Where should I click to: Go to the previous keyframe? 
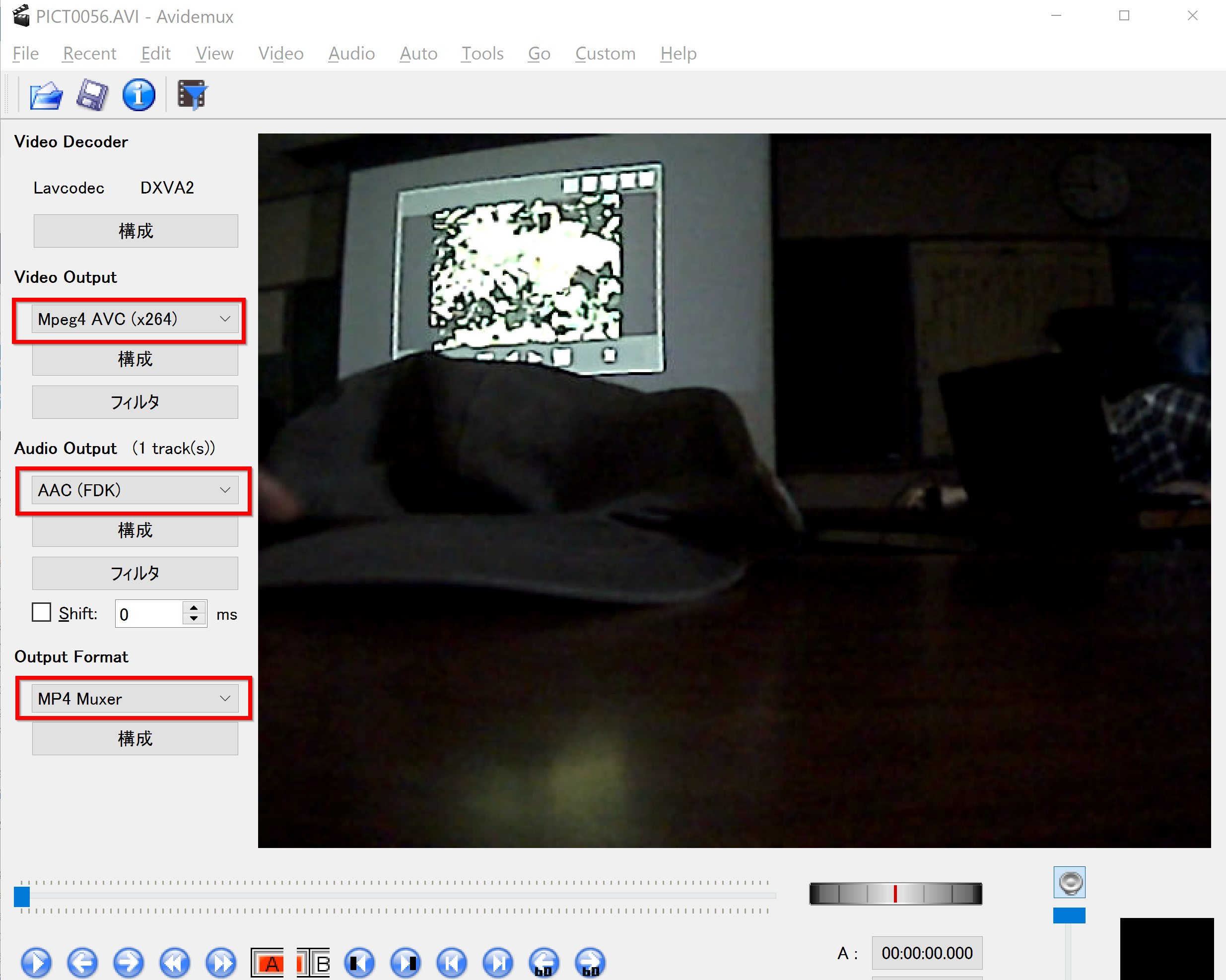pyautogui.click(x=175, y=962)
